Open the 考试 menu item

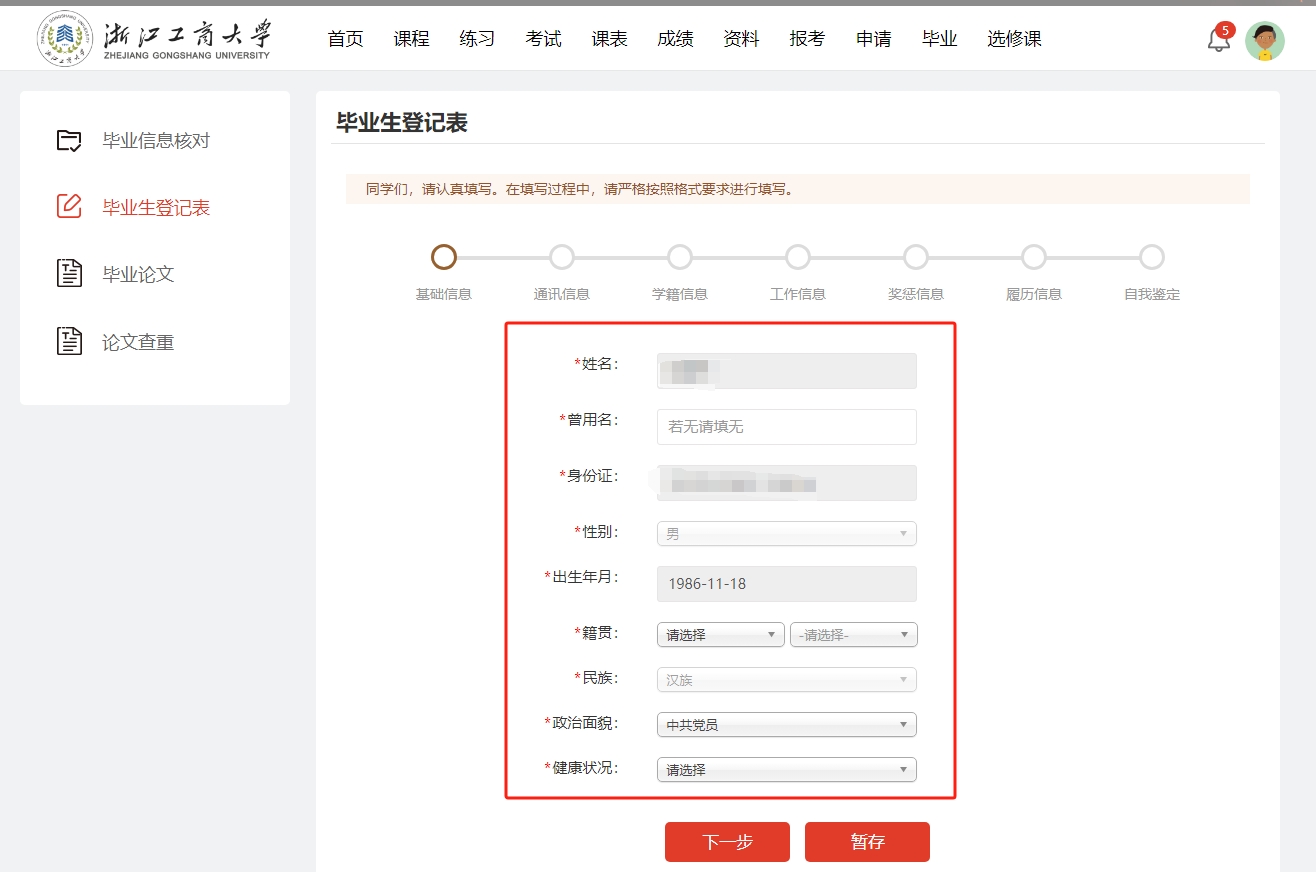pos(543,39)
